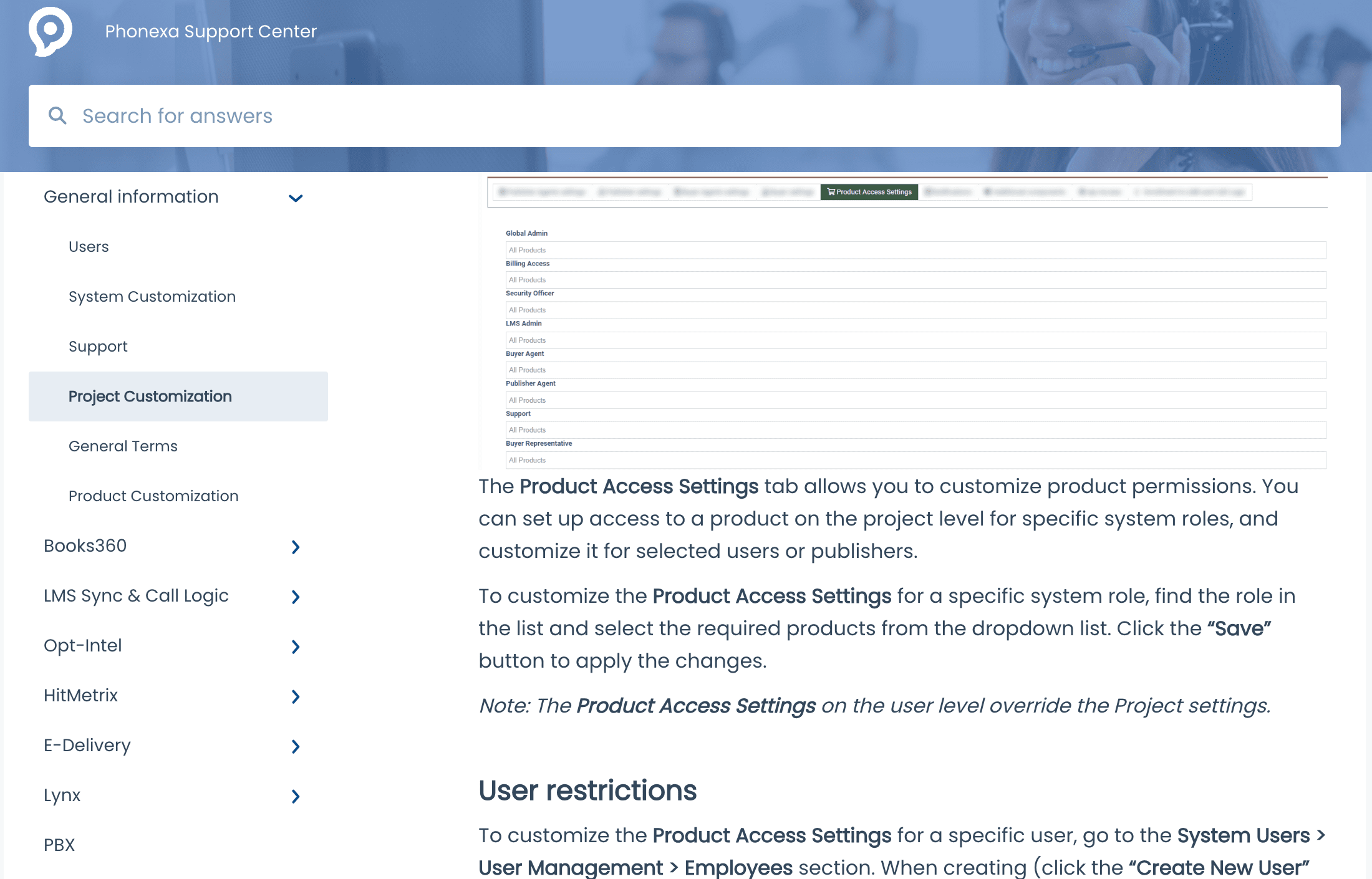Click the LMS Admin products dropdown field
The height and width of the screenshot is (879, 1372).
(915, 340)
